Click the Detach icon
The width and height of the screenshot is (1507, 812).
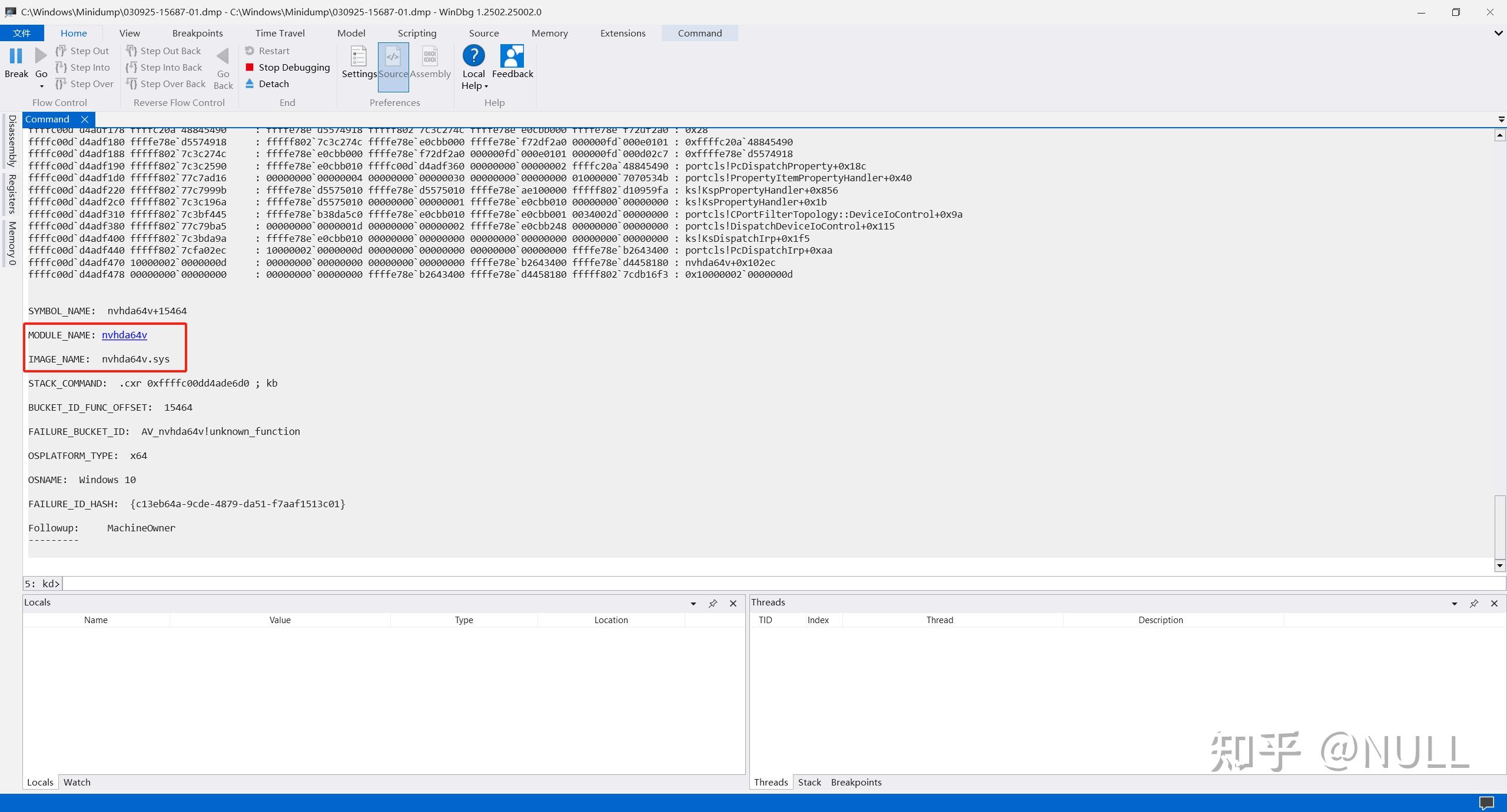(250, 84)
